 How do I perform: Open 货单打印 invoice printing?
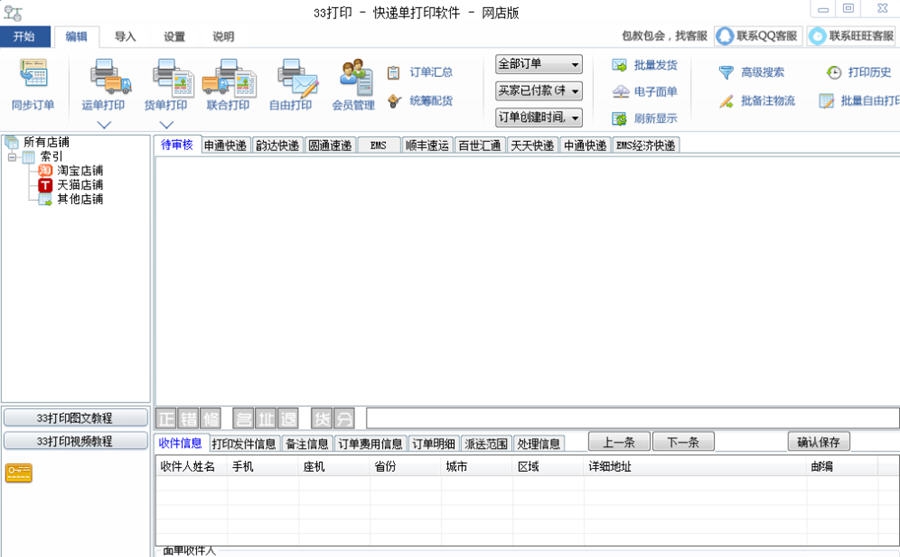pos(166,85)
